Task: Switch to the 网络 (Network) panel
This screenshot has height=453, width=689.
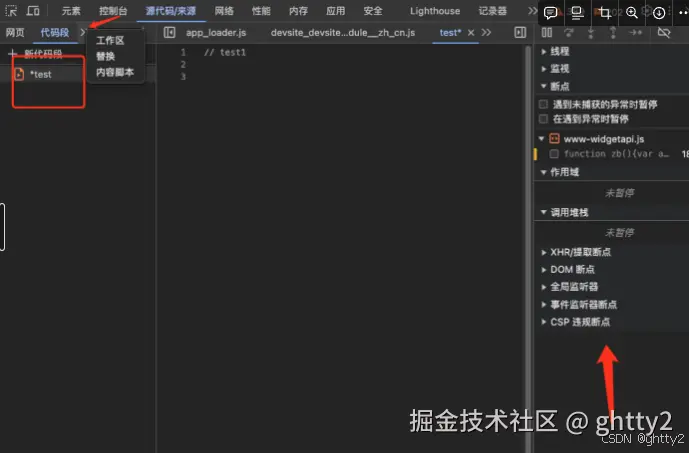Action: coord(224,11)
